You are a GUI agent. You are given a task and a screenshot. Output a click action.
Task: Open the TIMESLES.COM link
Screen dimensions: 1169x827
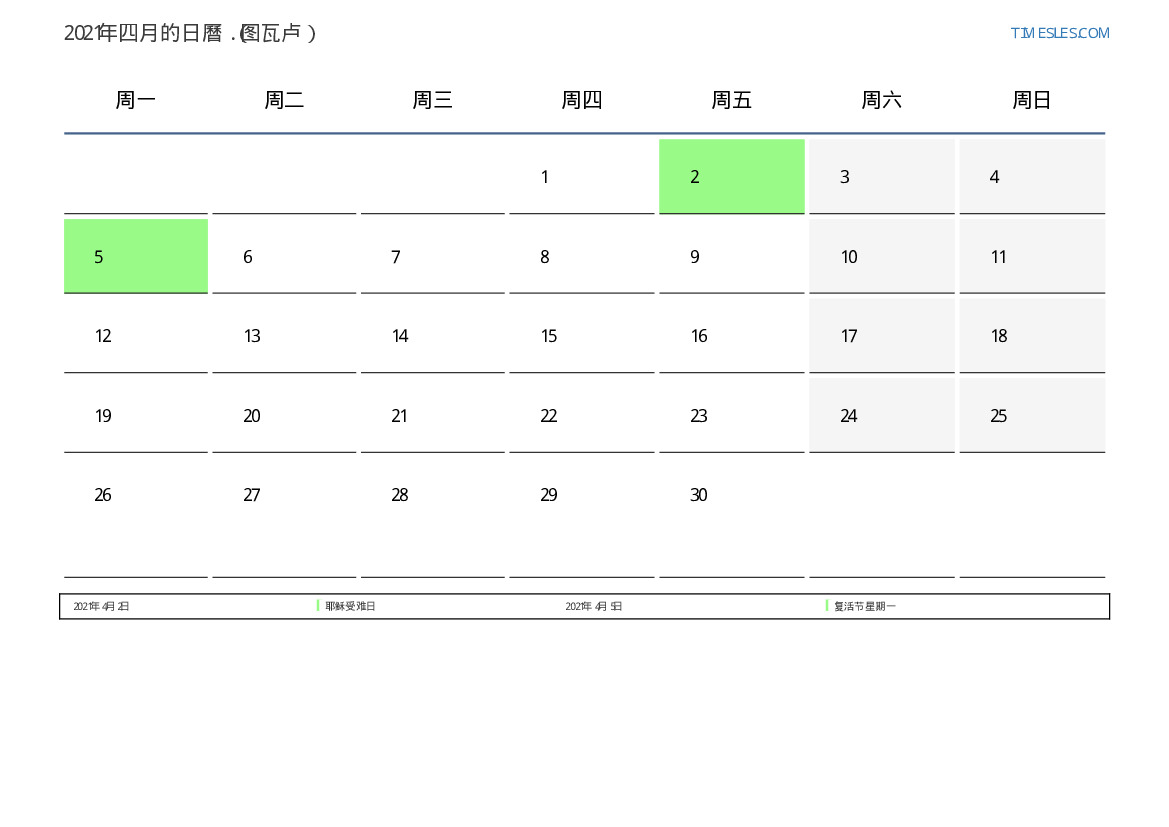coord(1059,33)
